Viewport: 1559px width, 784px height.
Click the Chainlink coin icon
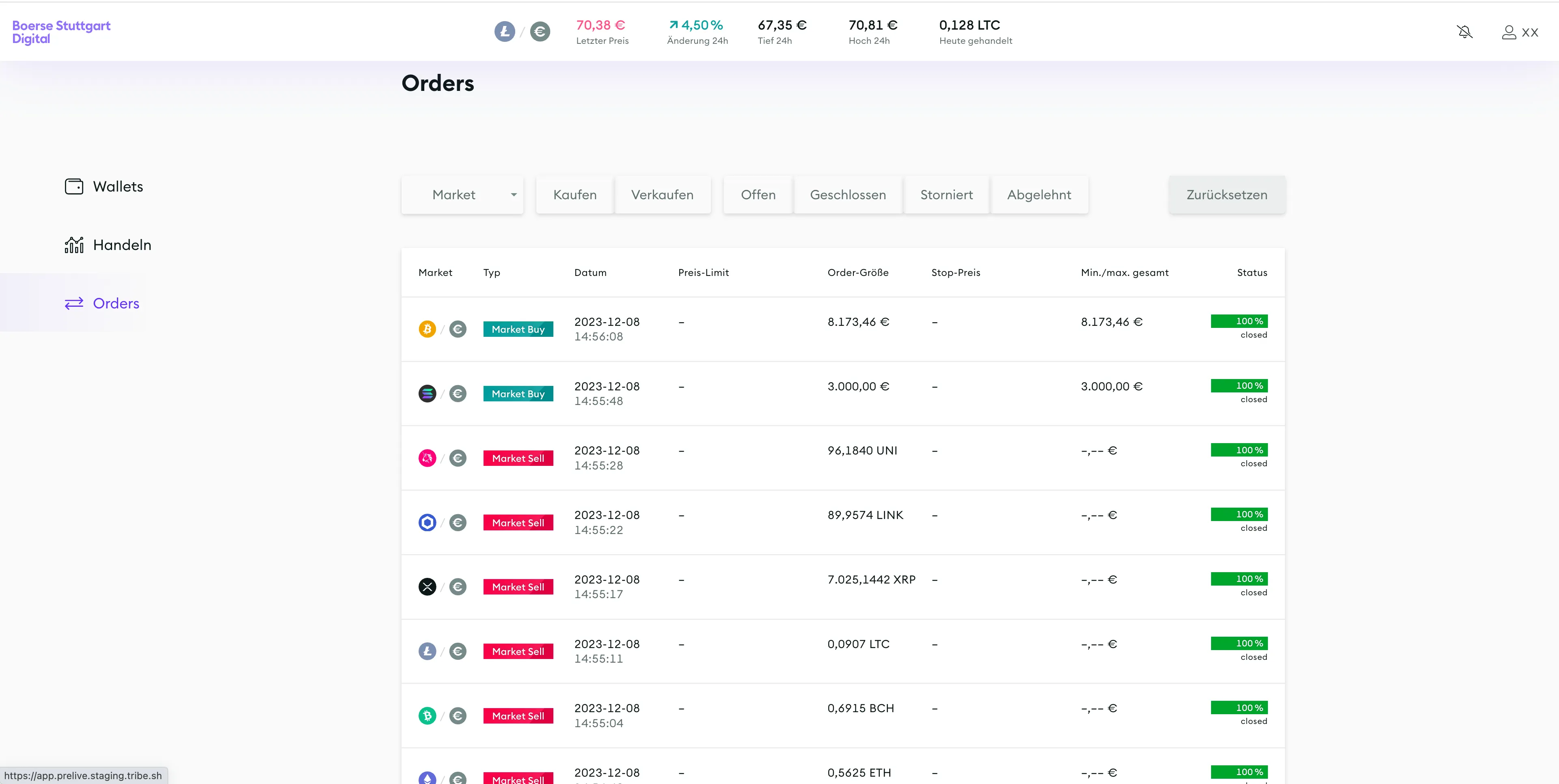(428, 522)
